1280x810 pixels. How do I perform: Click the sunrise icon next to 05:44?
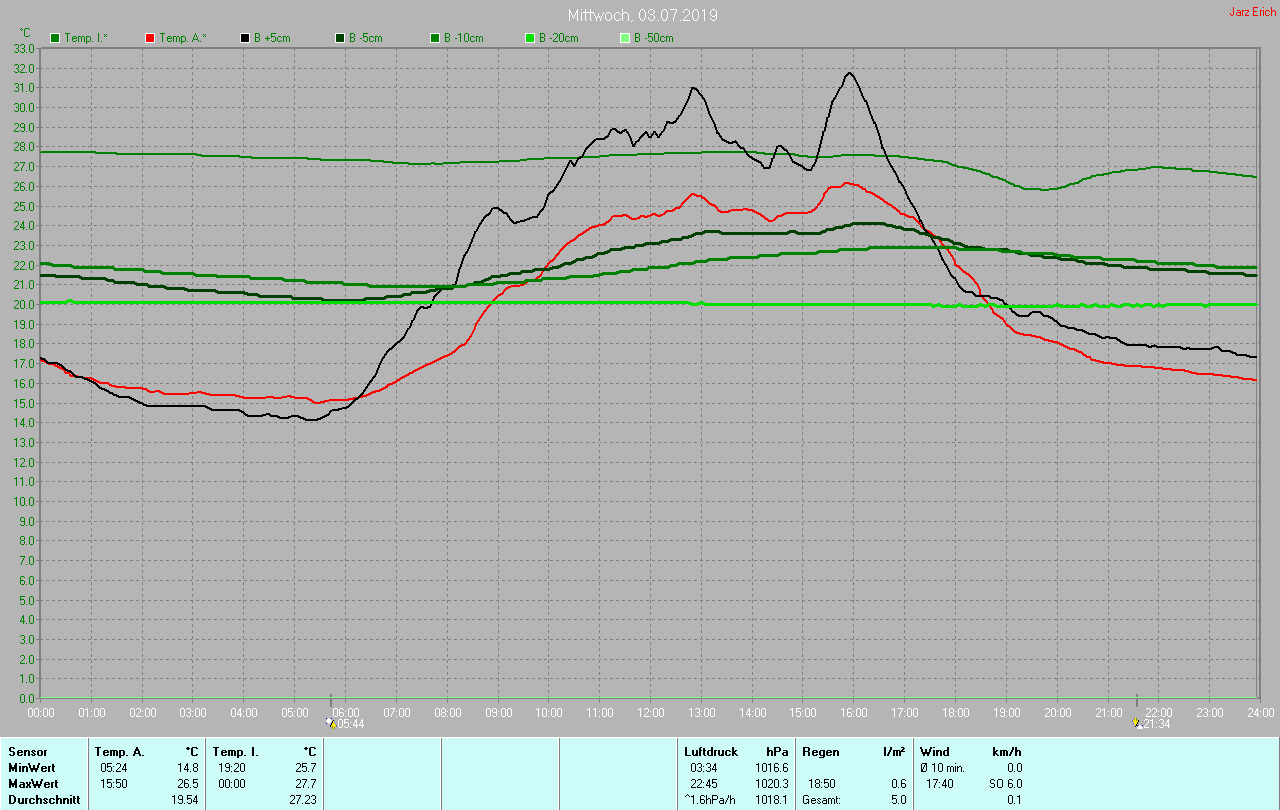331,722
